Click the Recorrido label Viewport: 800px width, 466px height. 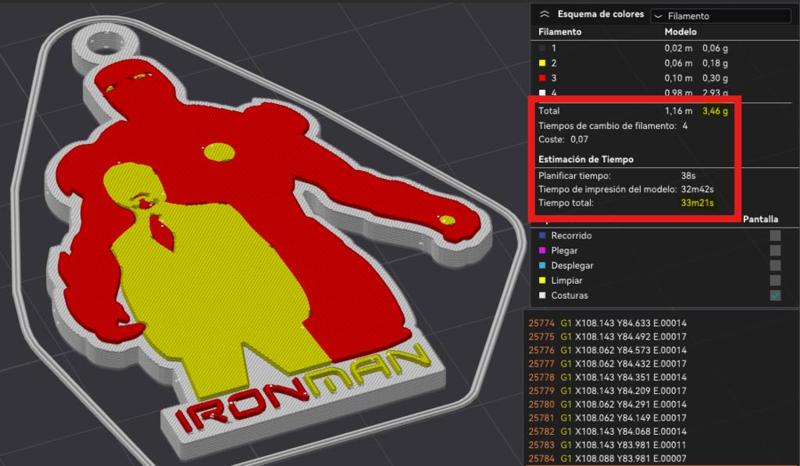(x=571, y=236)
